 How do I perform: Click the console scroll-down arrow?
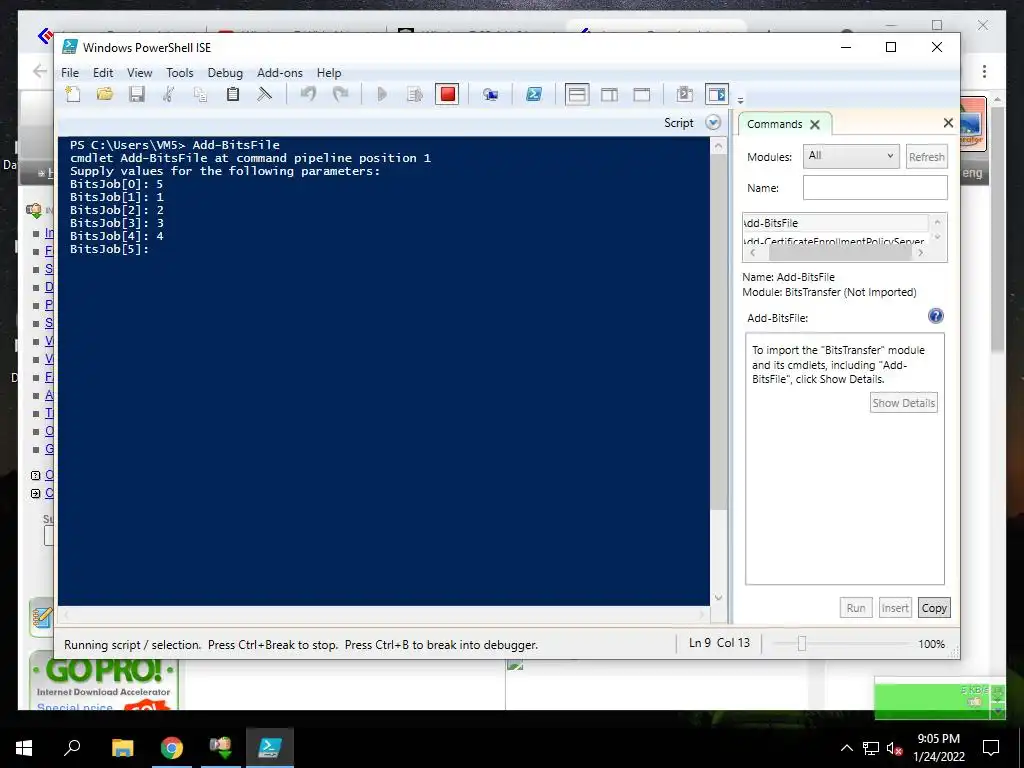[718, 598]
